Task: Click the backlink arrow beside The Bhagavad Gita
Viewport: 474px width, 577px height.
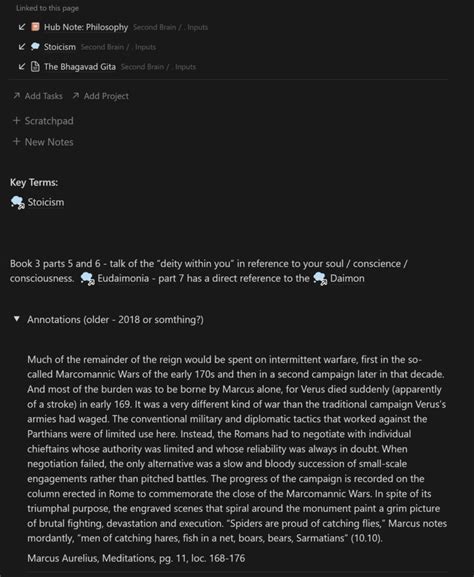Action: tap(22, 67)
